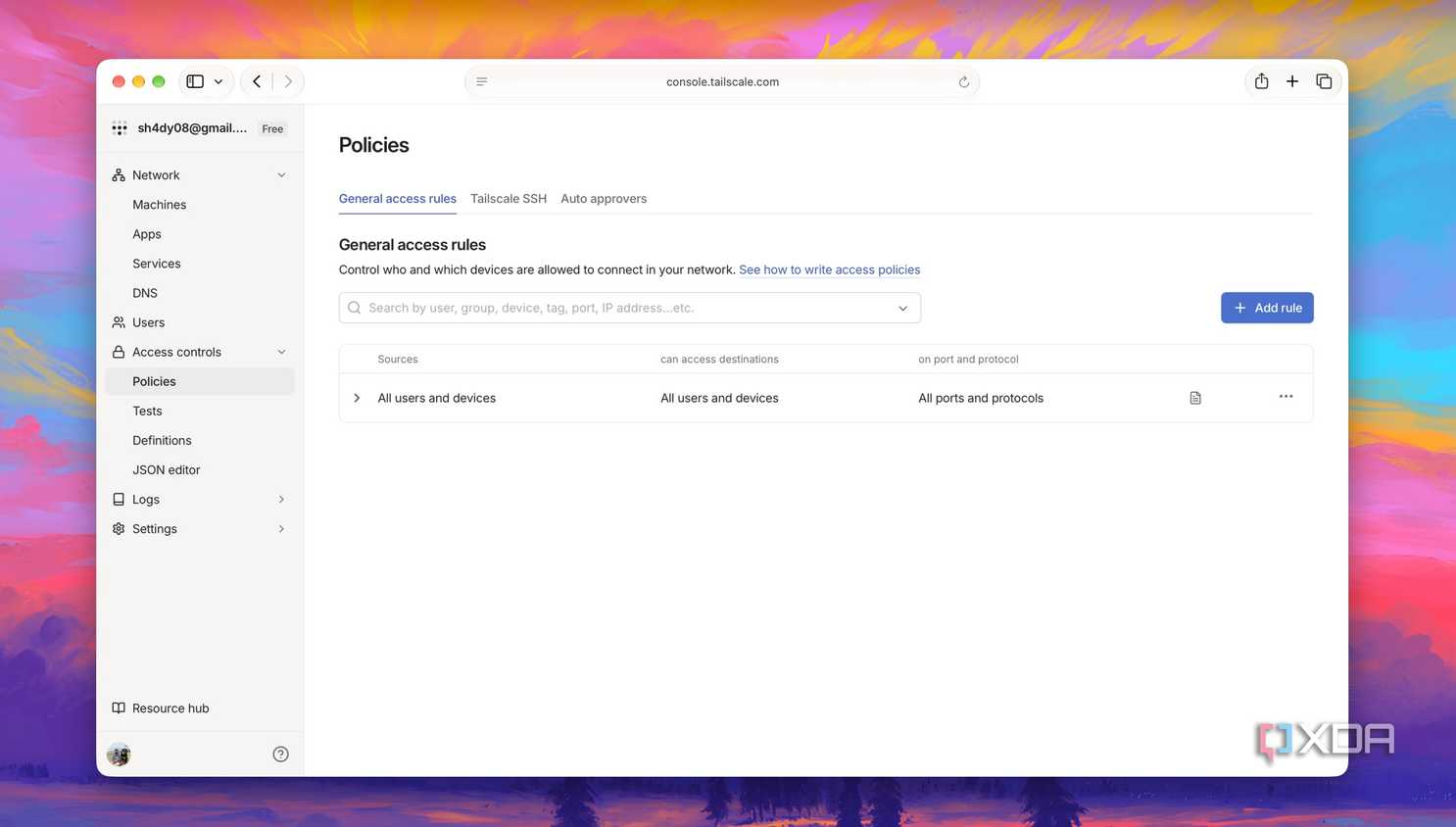Select the Policies item in sidebar
Viewport: 1456px width, 827px height.
click(x=200, y=381)
